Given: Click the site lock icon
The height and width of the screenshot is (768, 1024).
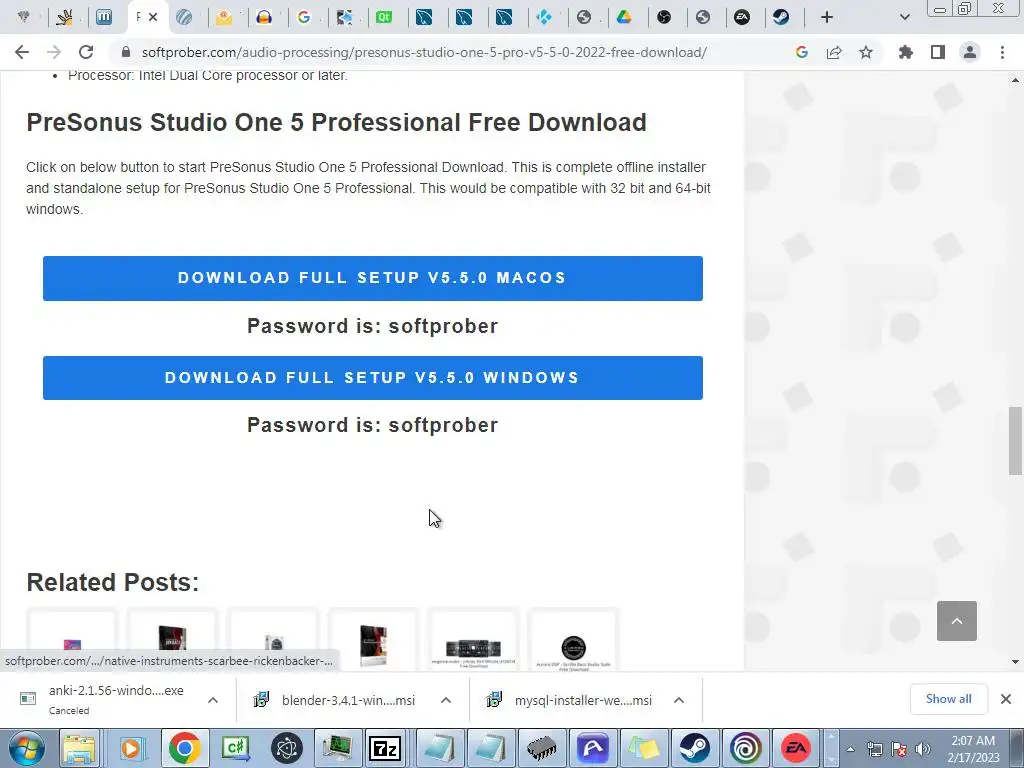Looking at the screenshot, I should coord(126,52).
